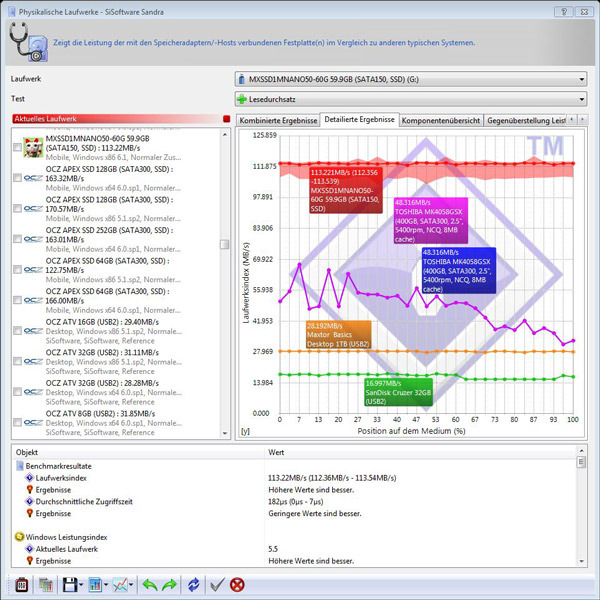
Task: Click the magenta TOSHIBA MK4058GSX chart label
Action: pyautogui.click(x=431, y=221)
